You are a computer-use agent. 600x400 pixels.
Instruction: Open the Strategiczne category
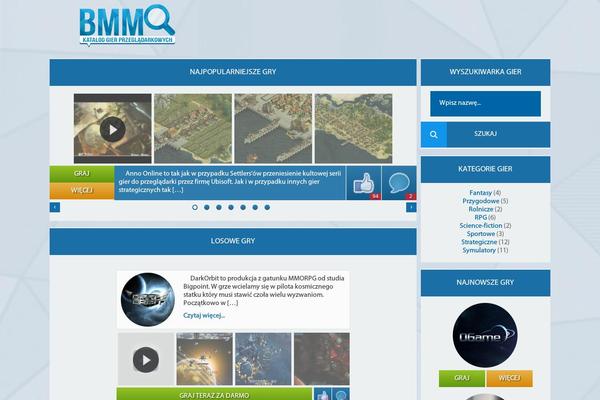(x=479, y=242)
